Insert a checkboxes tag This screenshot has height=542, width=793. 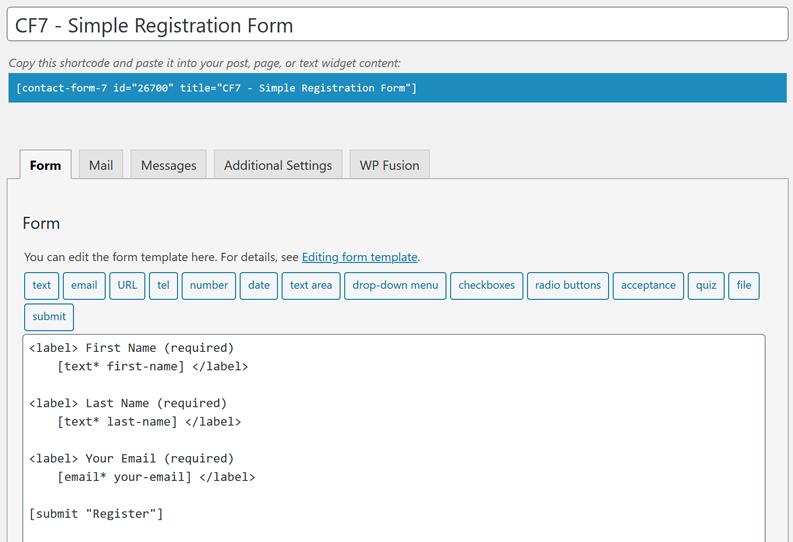487,286
